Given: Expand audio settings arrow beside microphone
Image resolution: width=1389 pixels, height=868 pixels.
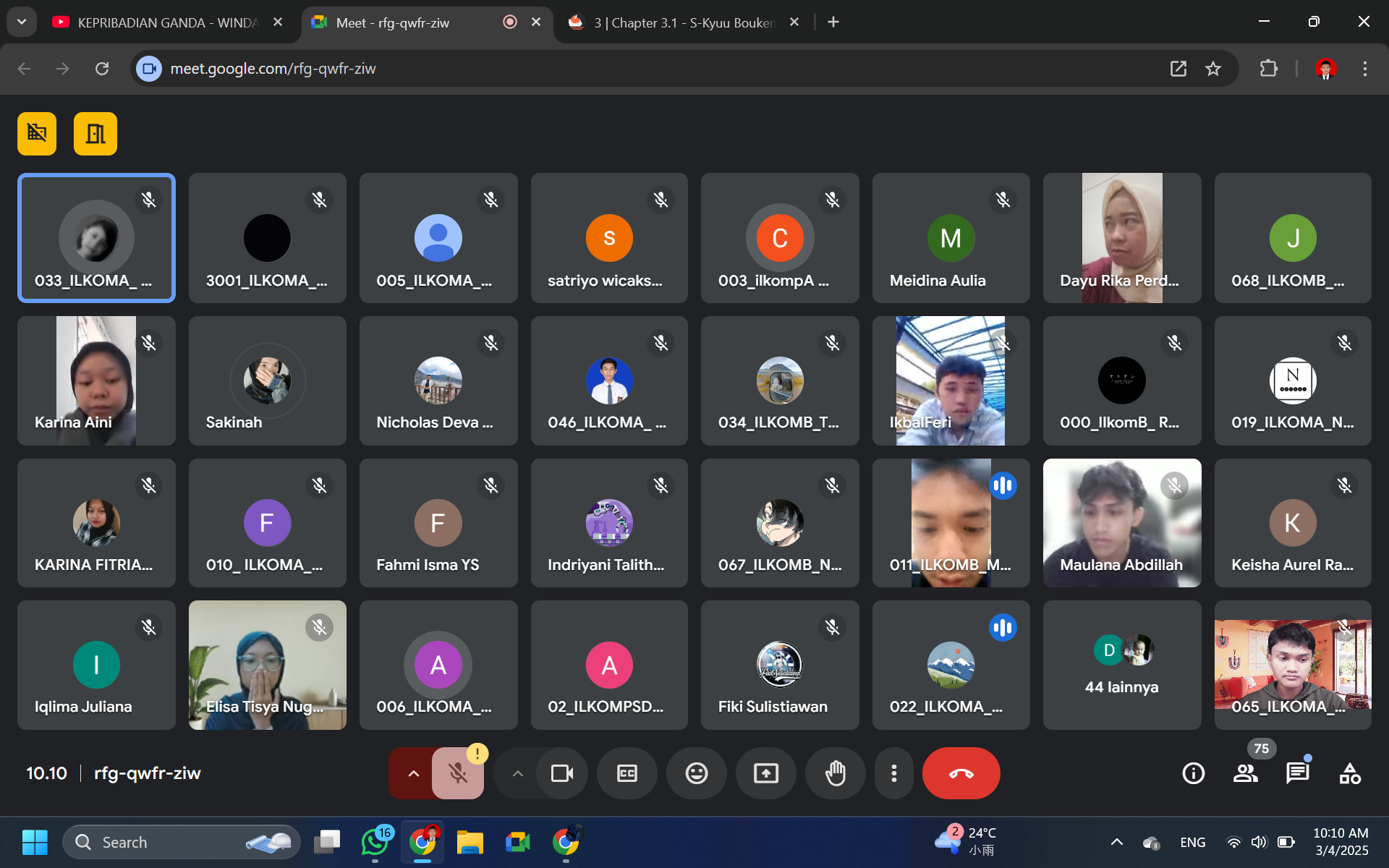Looking at the screenshot, I should click(x=413, y=773).
